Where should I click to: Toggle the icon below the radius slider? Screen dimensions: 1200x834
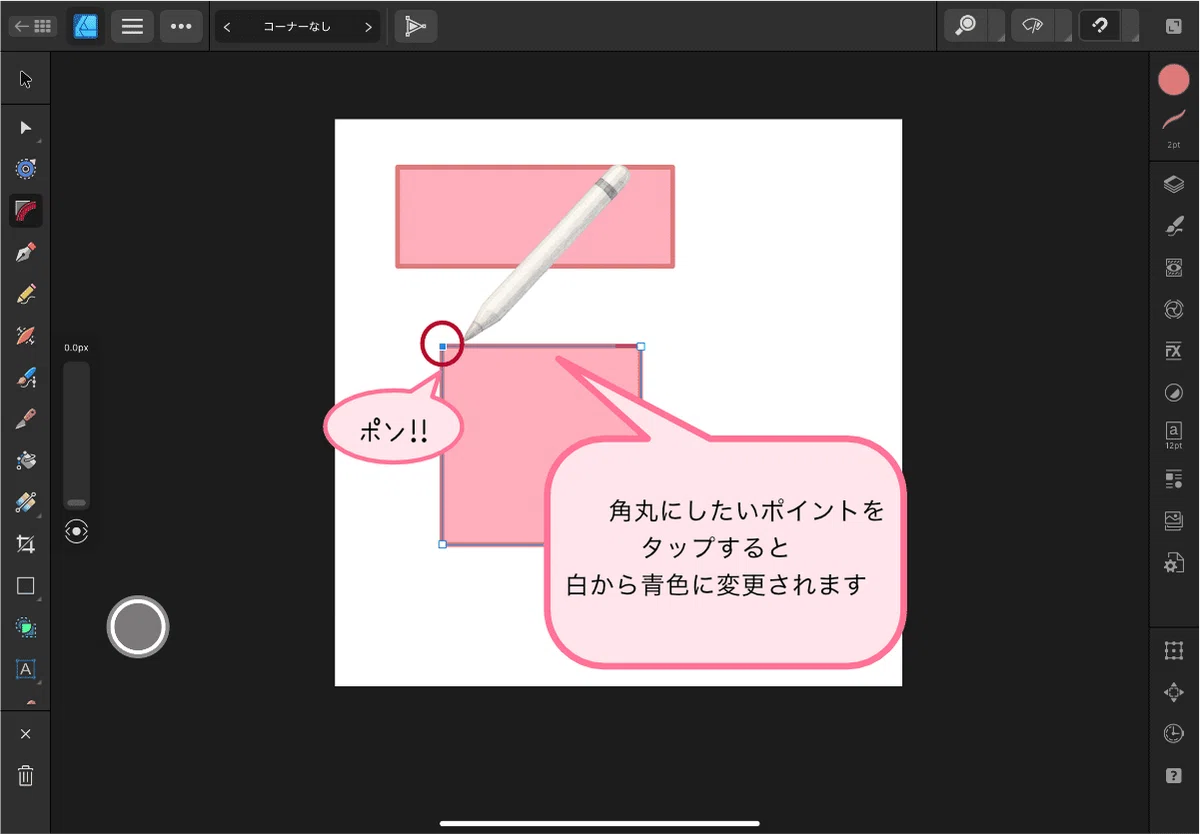(x=76, y=531)
